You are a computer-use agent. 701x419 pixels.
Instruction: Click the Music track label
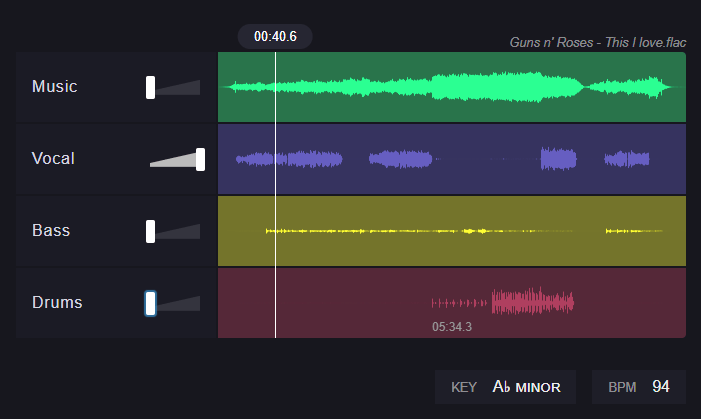55,86
